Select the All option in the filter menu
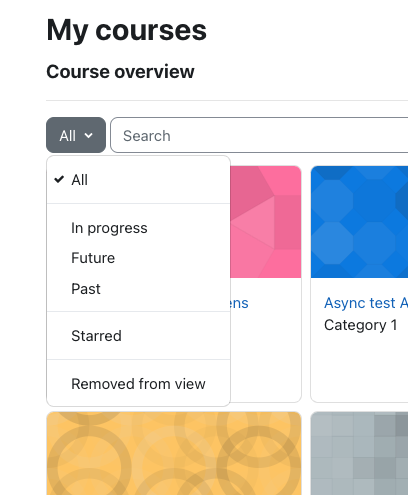 (x=138, y=180)
